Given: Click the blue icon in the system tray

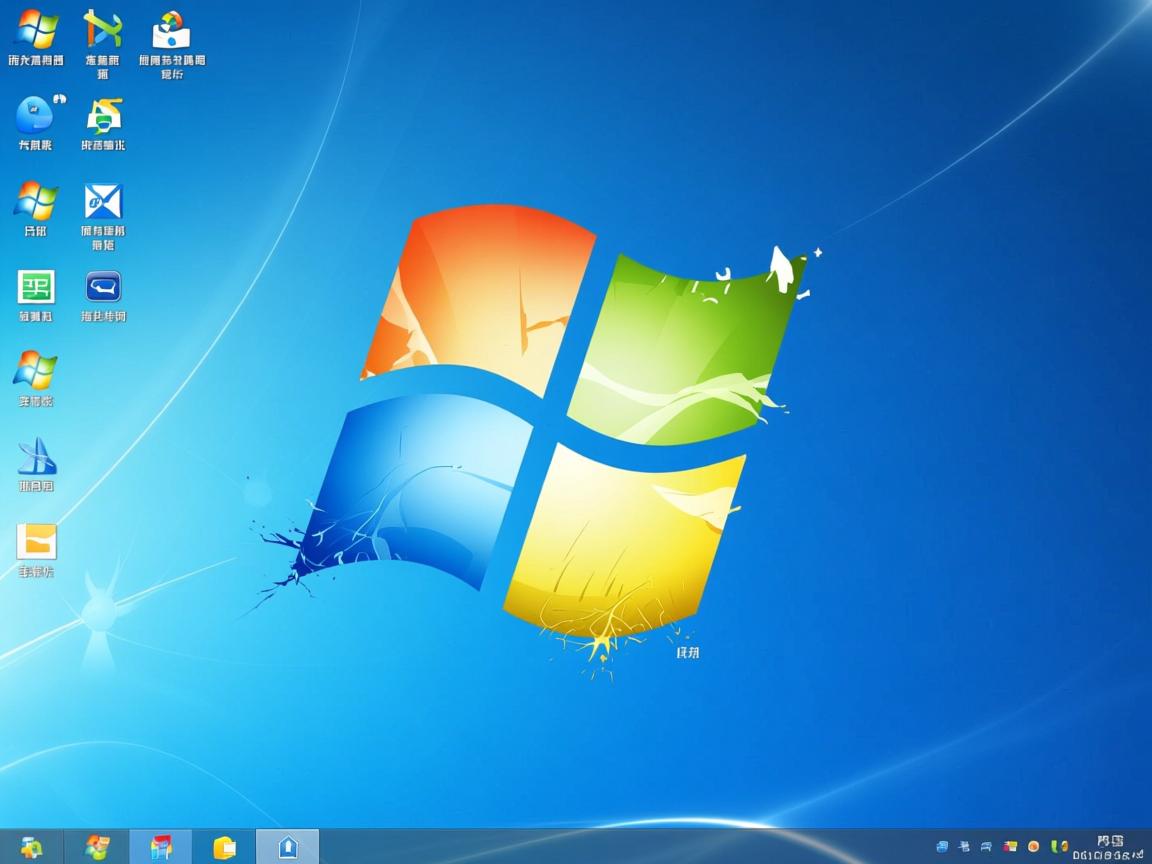Looking at the screenshot, I should (942, 847).
